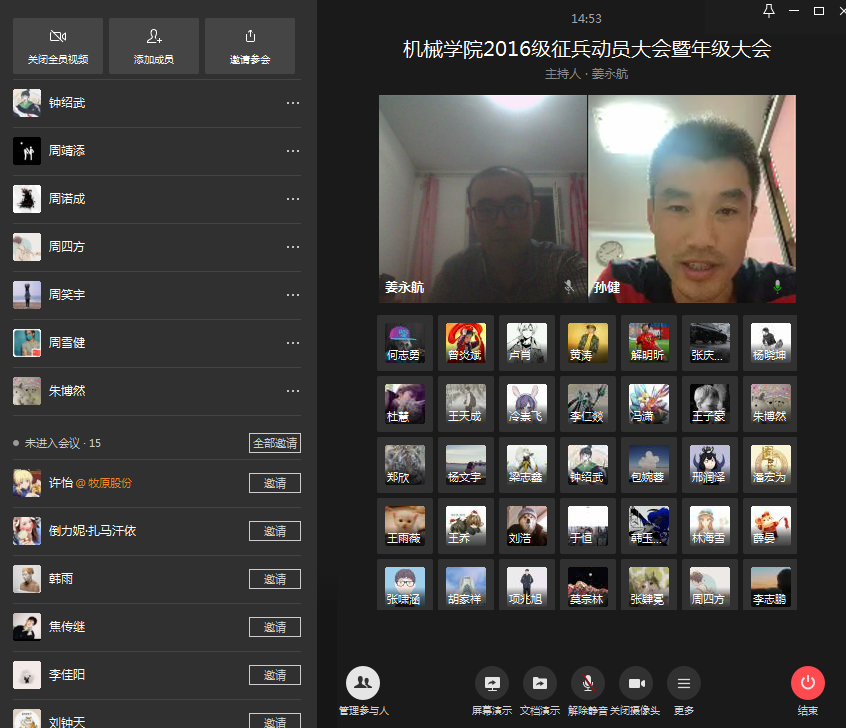The width and height of the screenshot is (846, 728).
Task: Toggle 关闭全员视频 for all members
Action: click(x=58, y=46)
